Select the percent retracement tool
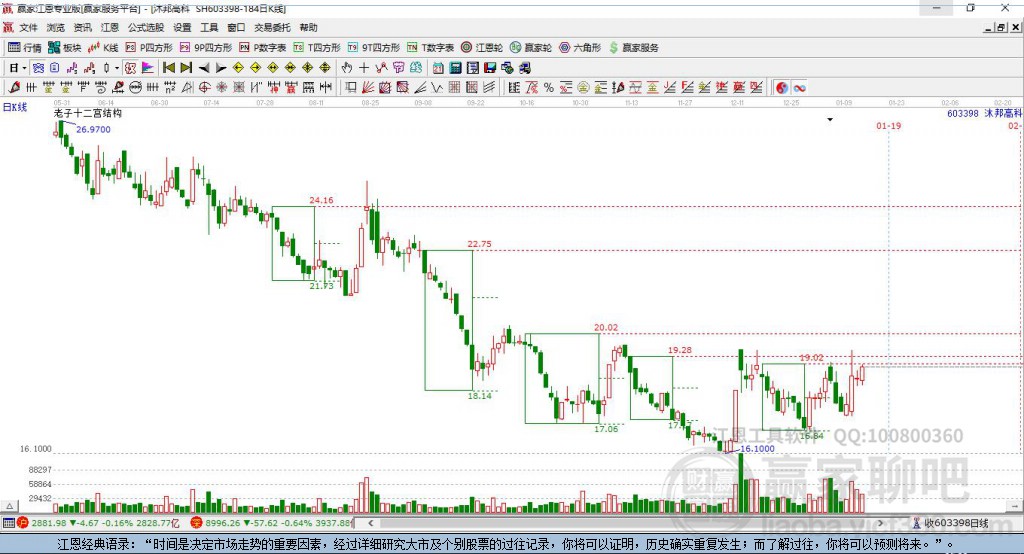The width and height of the screenshot is (1024, 554). [549, 88]
